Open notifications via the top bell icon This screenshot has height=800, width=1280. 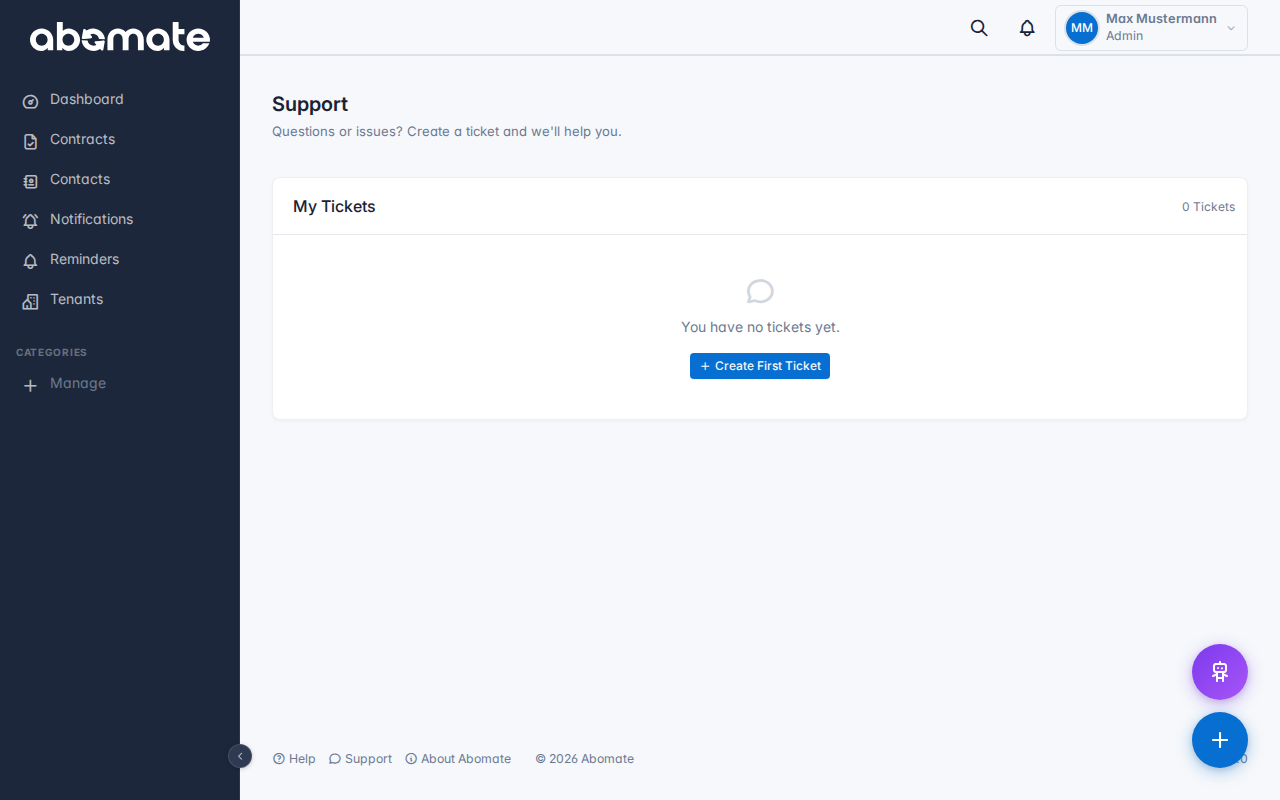1026,28
